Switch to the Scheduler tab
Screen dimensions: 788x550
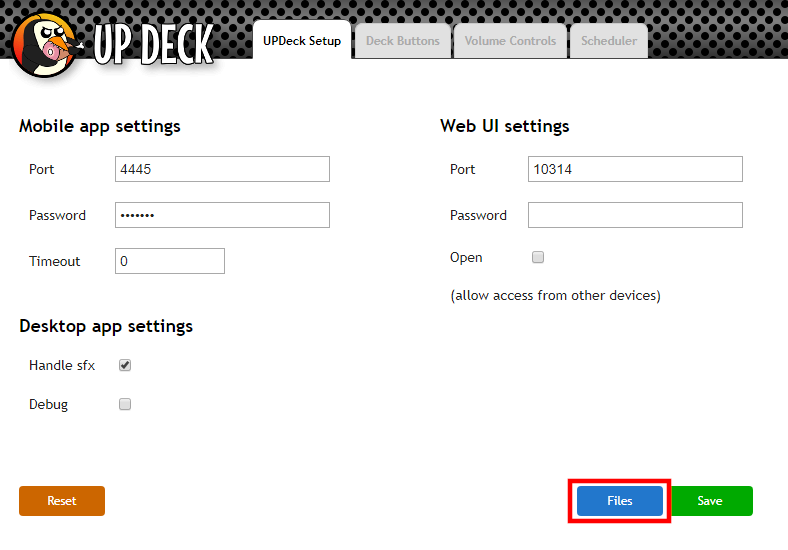[x=609, y=41]
